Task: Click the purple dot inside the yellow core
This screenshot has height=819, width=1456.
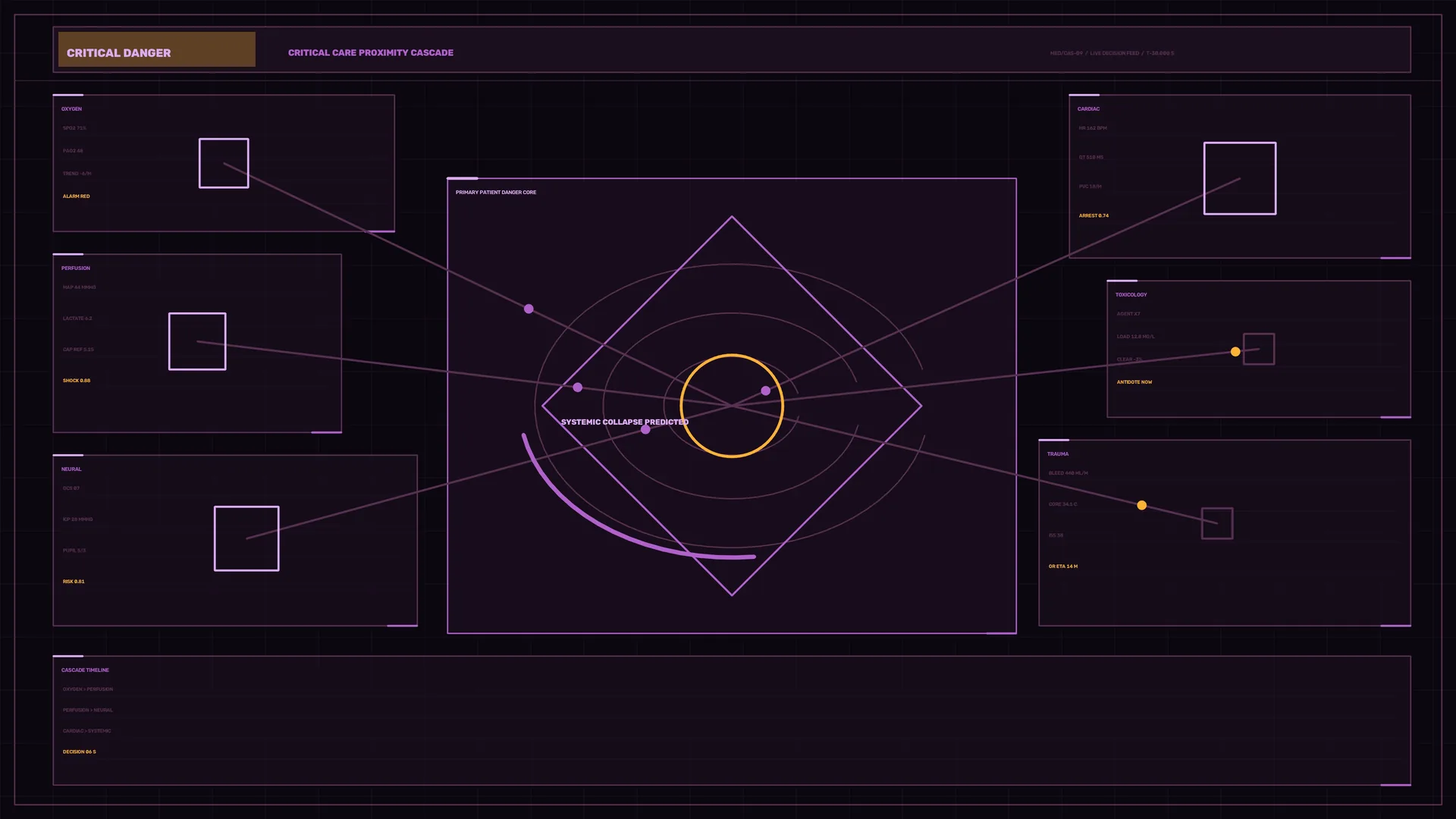Action: (766, 391)
